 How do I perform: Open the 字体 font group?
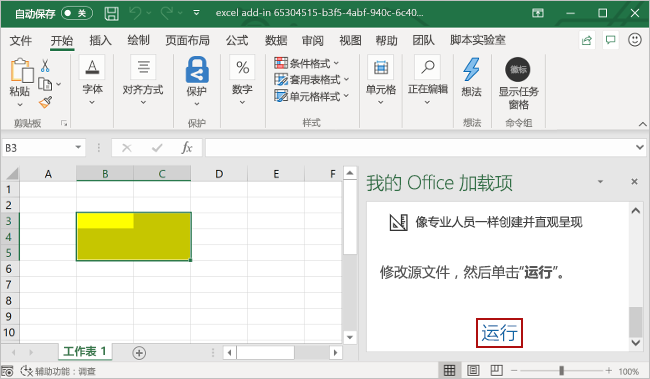(x=92, y=80)
